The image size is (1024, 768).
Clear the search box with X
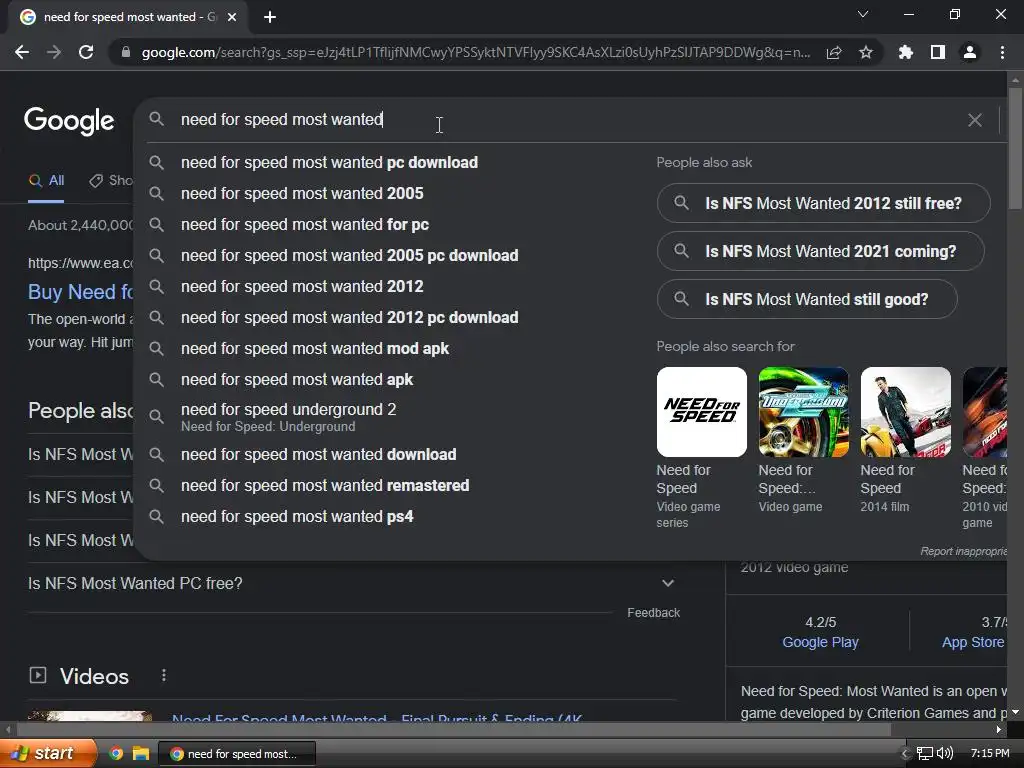(975, 120)
